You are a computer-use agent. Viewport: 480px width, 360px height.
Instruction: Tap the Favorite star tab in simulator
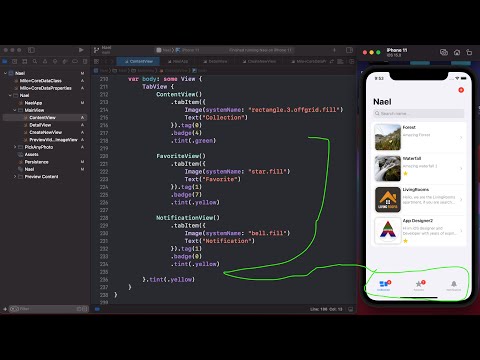click(419, 285)
